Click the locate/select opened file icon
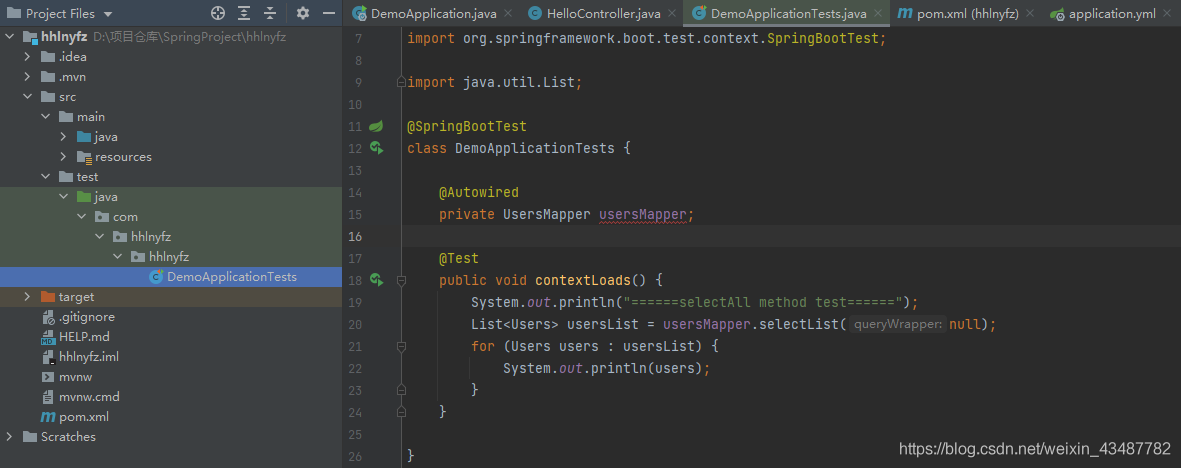 coord(218,14)
